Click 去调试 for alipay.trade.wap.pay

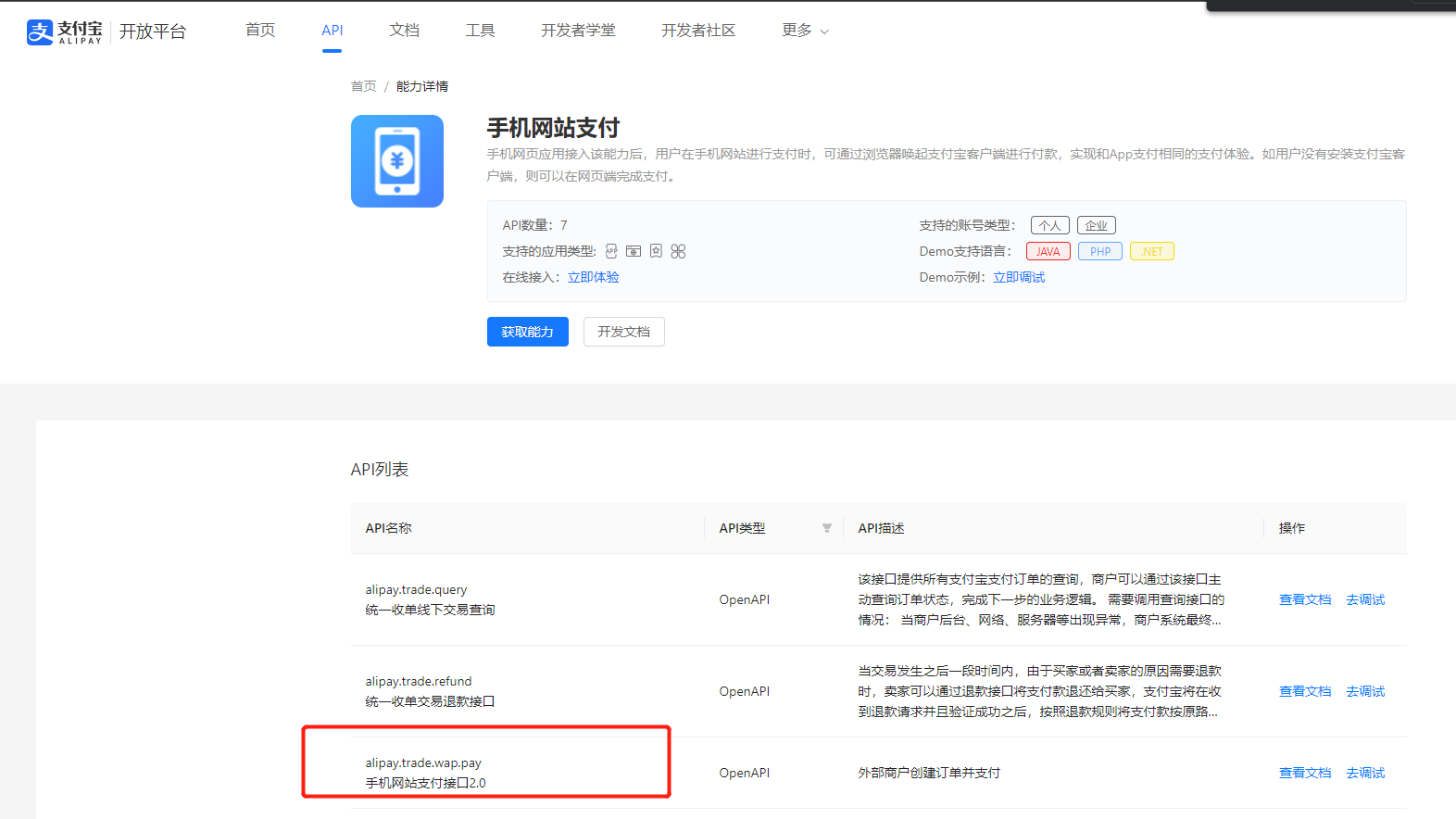1365,773
